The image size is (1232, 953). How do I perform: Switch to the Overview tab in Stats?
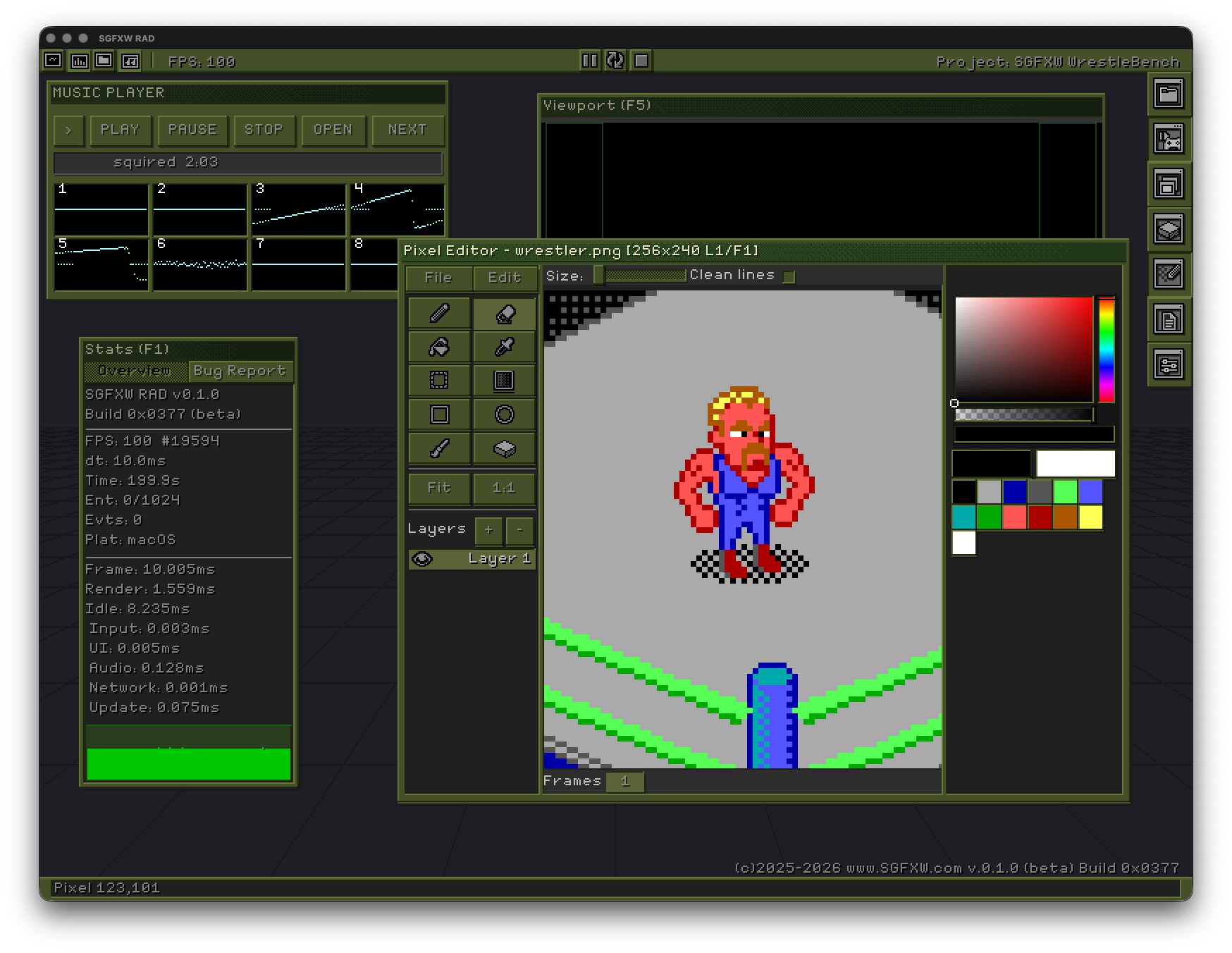point(135,371)
